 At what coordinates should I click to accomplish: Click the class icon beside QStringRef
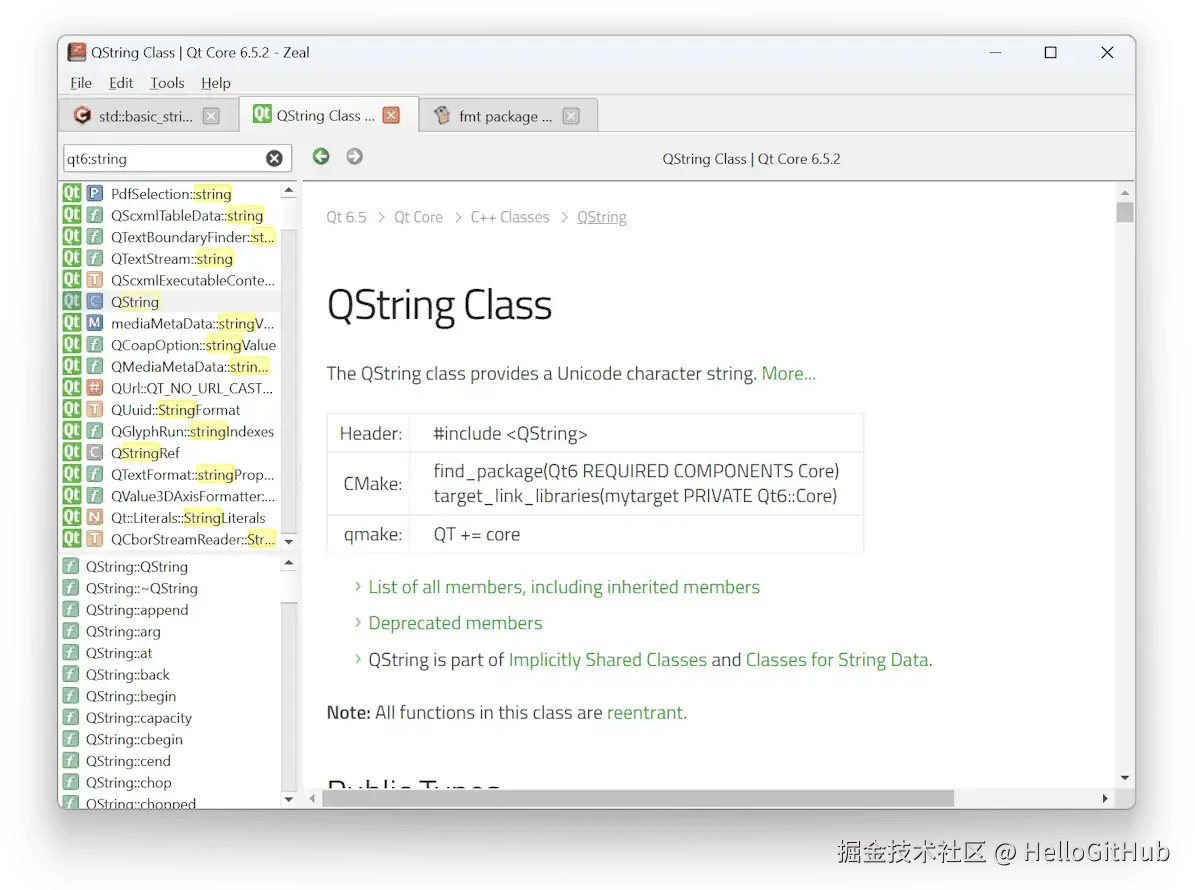tap(95, 453)
